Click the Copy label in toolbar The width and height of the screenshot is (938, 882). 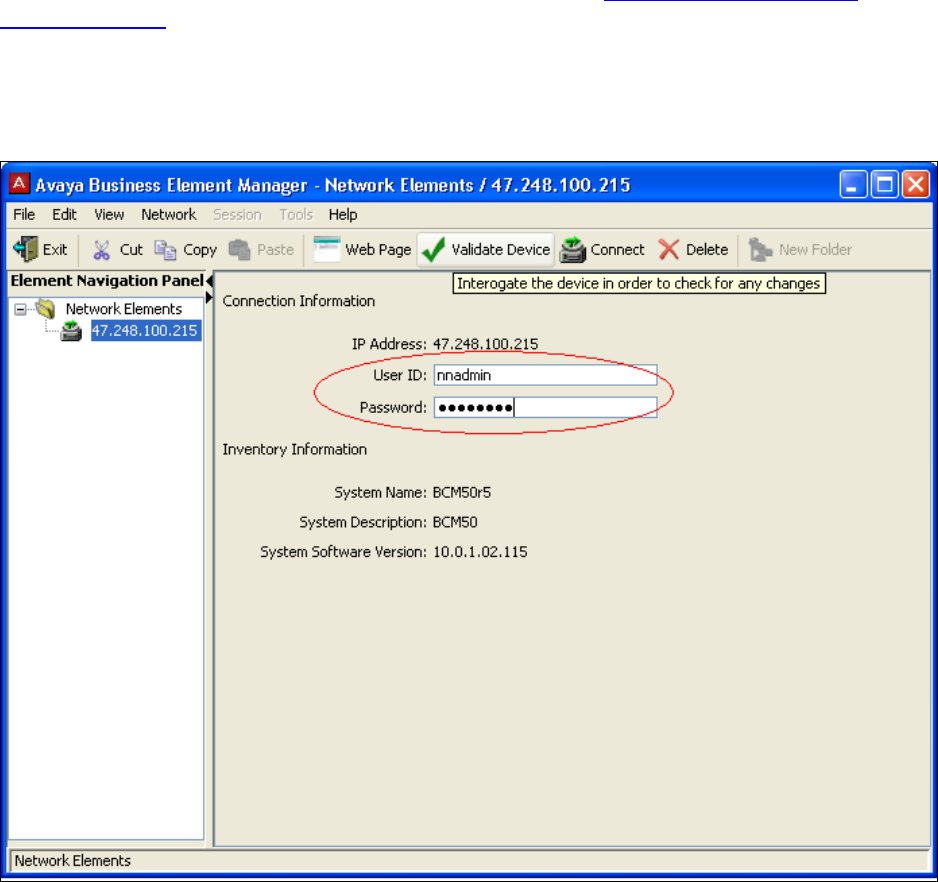[200, 250]
